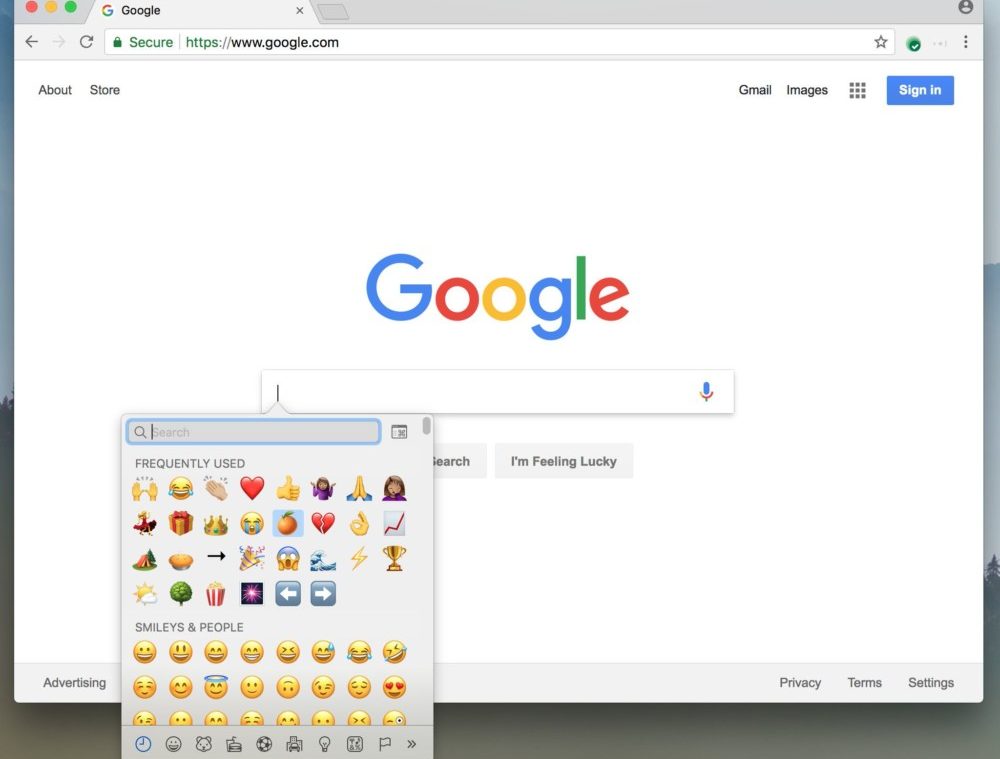
Task: Open the Frequently Used (clock) emoji category
Action: pyautogui.click(x=143, y=743)
